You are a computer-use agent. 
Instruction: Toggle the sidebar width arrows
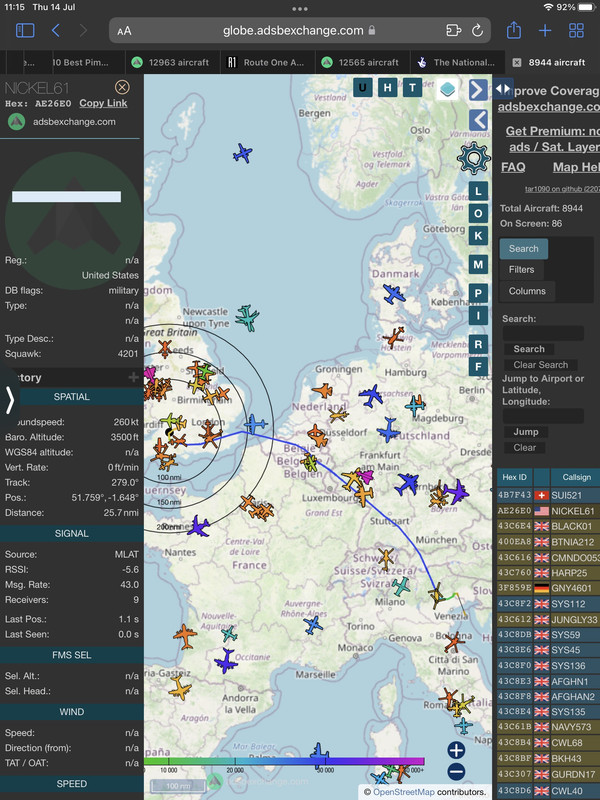[x=503, y=88]
